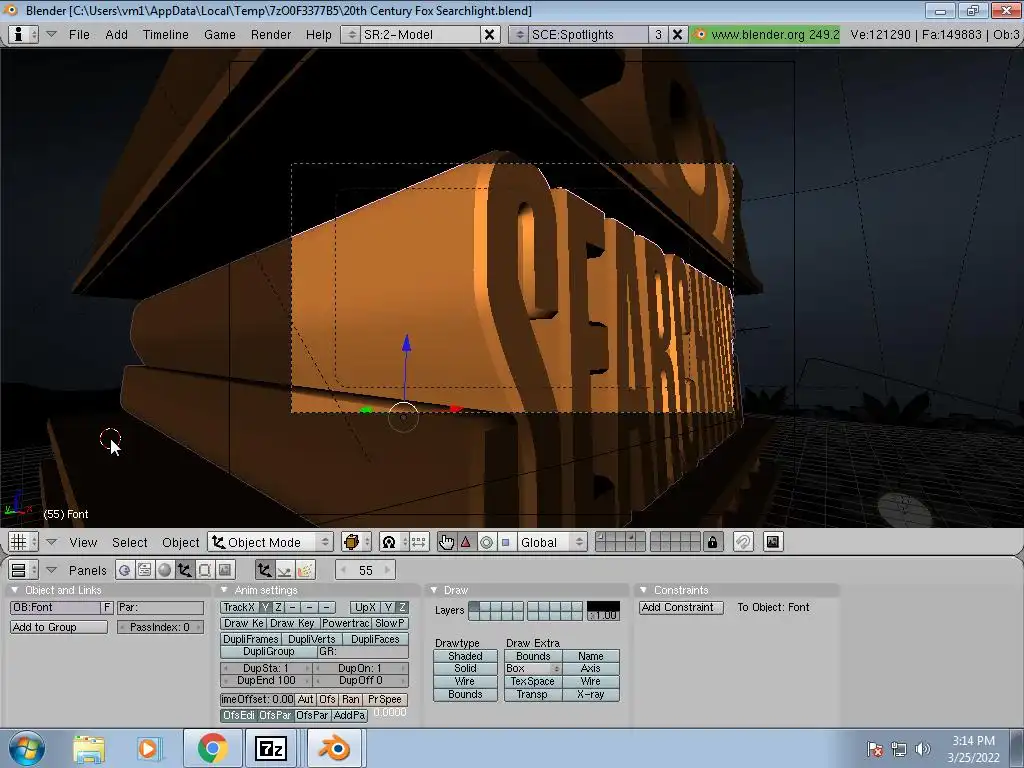Switch to Script context panel icon
This screenshot has width=1024, height=768.
[x=144, y=570]
